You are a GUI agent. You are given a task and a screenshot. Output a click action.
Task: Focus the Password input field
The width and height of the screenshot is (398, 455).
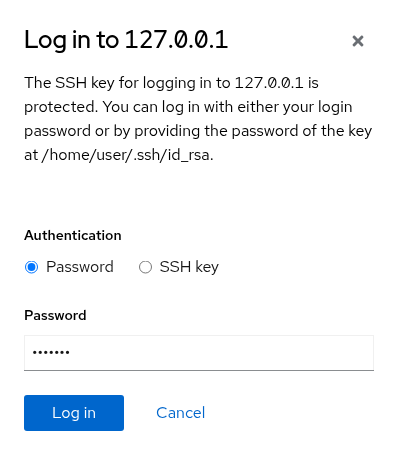pos(199,353)
